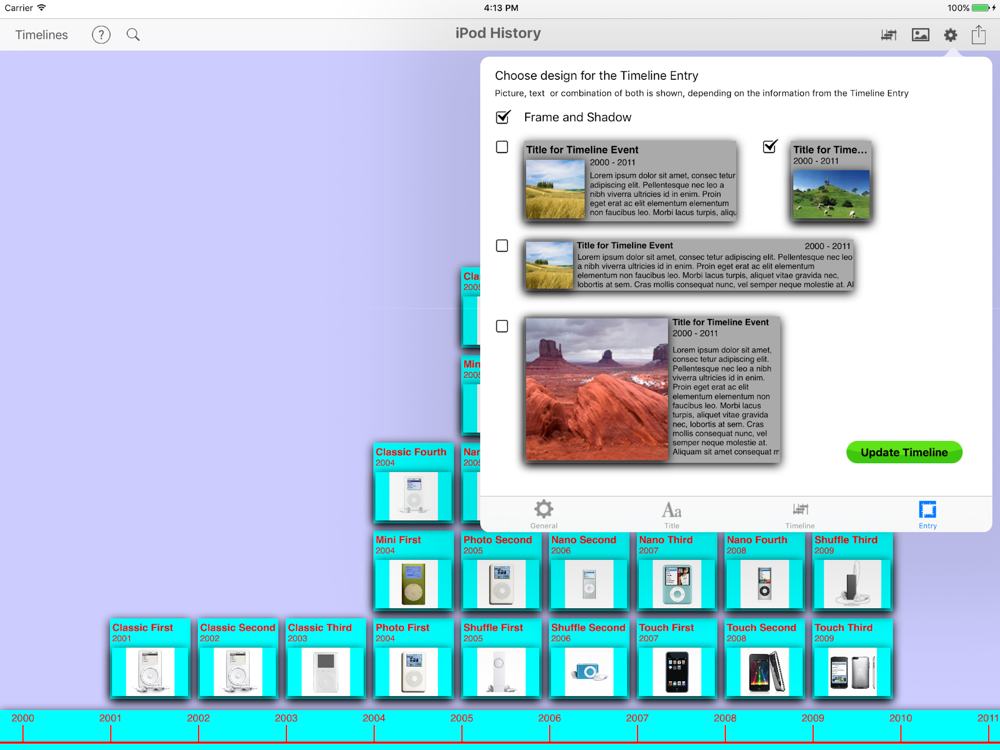Select the compact sheep meadow design preview
The width and height of the screenshot is (1000, 750).
830,181
